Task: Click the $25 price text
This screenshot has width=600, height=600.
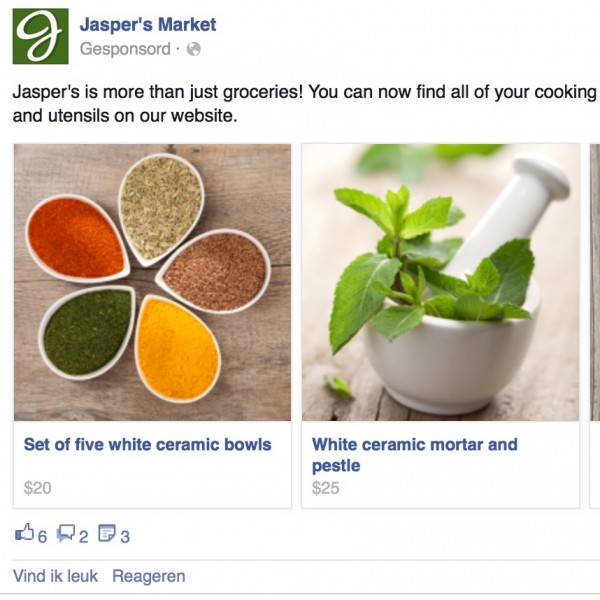Action: (x=326, y=488)
